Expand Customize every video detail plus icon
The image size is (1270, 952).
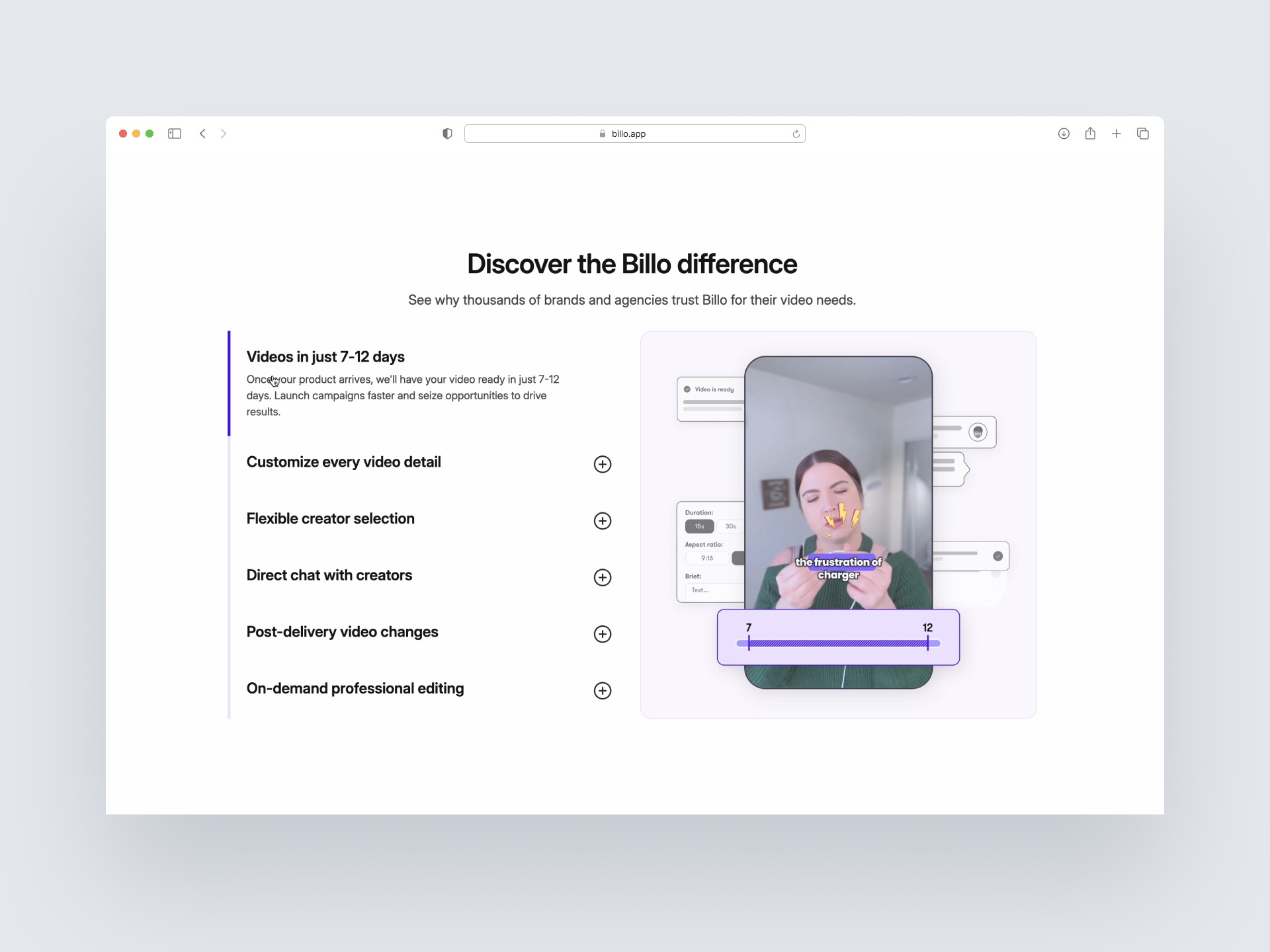pyautogui.click(x=602, y=464)
